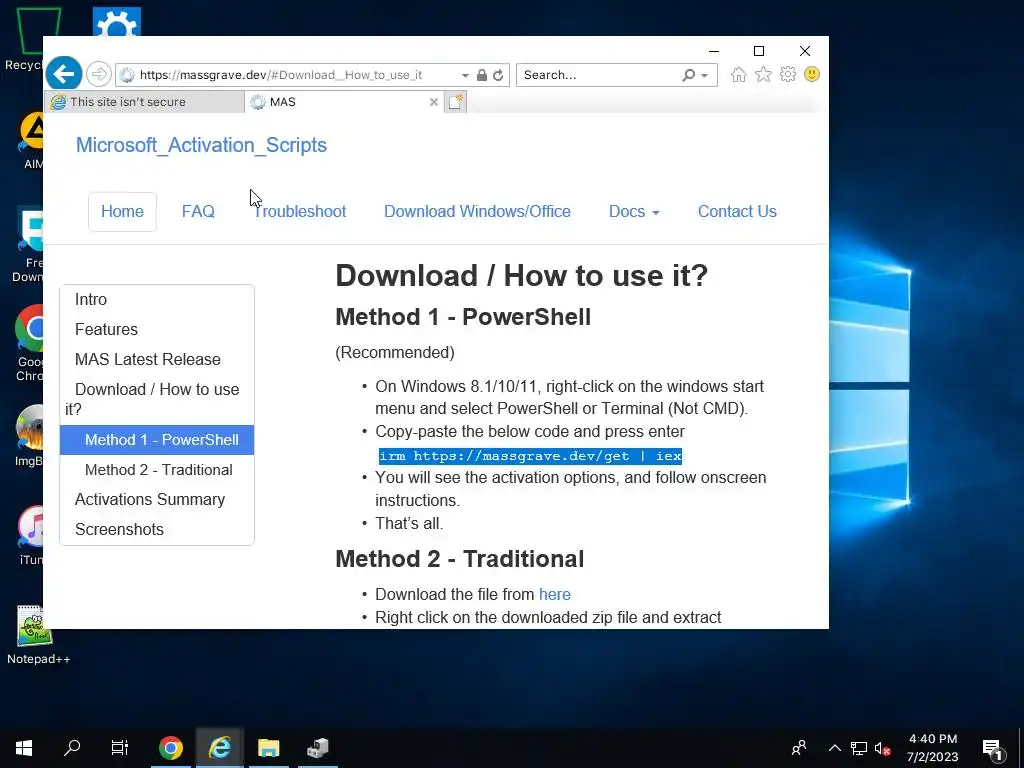Click the smiley feedback icon
1024x768 pixels.
pyautogui.click(x=812, y=74)
